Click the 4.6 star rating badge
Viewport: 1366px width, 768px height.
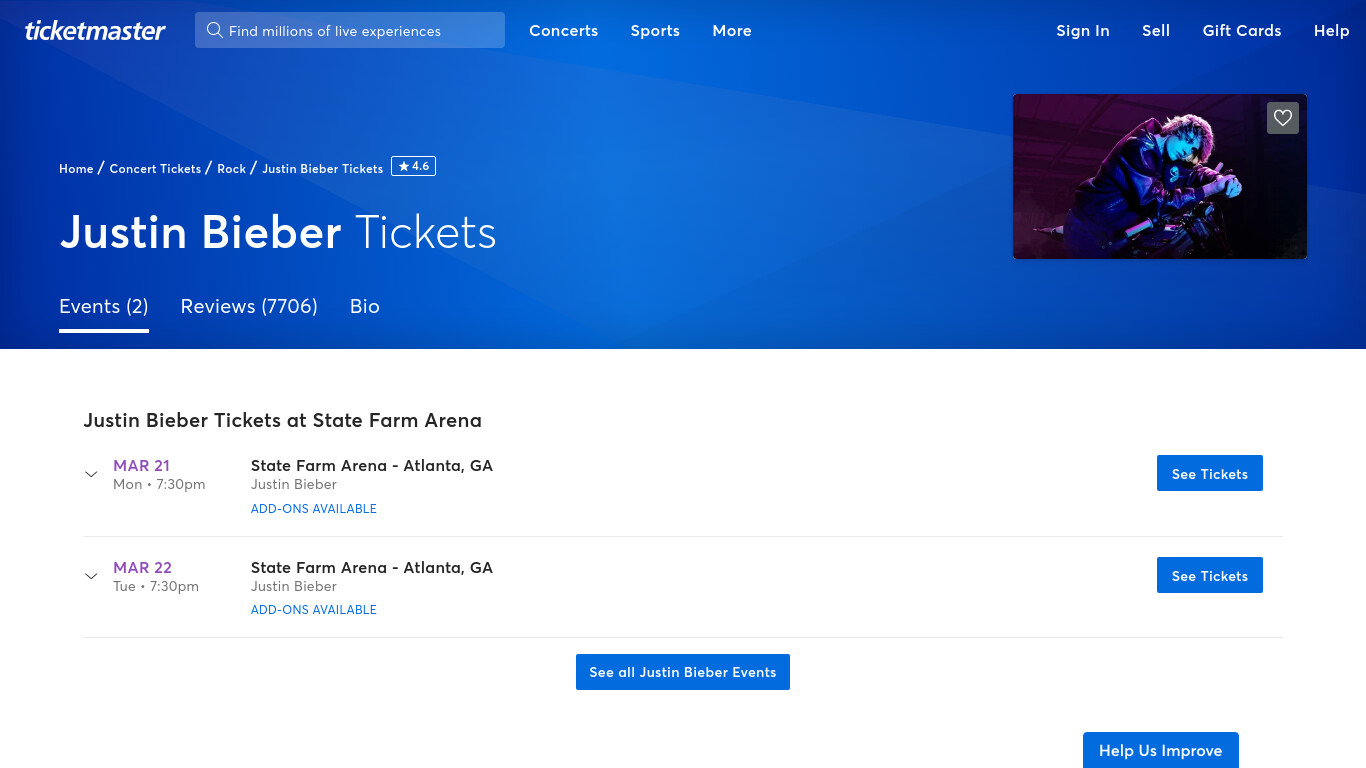[x=413, y=167]
